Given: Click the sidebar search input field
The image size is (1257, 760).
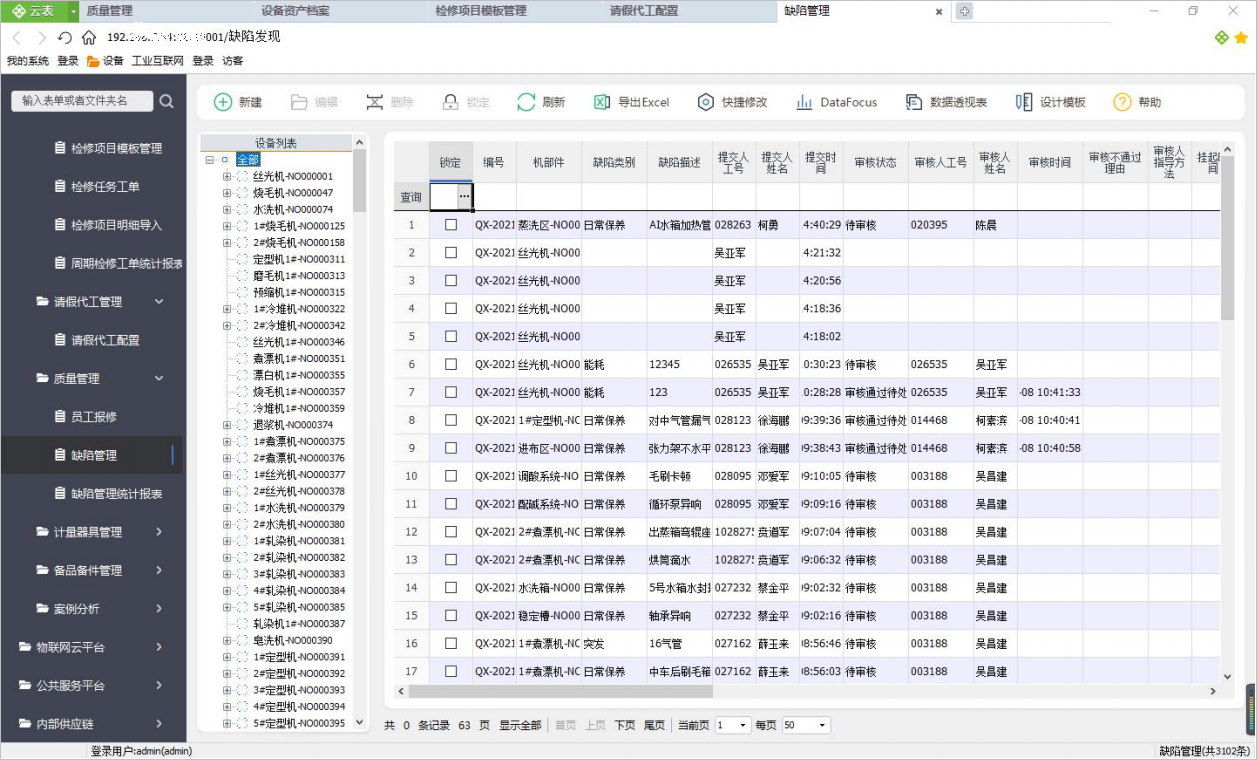Looking at the screenshot, I should (82, 101).
